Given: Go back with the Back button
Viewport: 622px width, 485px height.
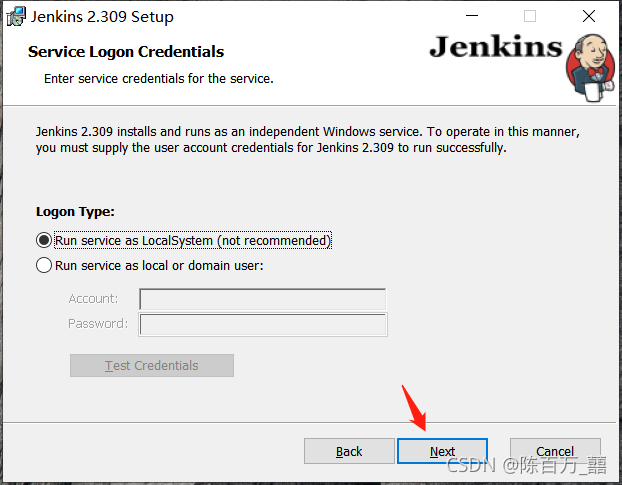Looking at the screenshot, I should point(349,451).
